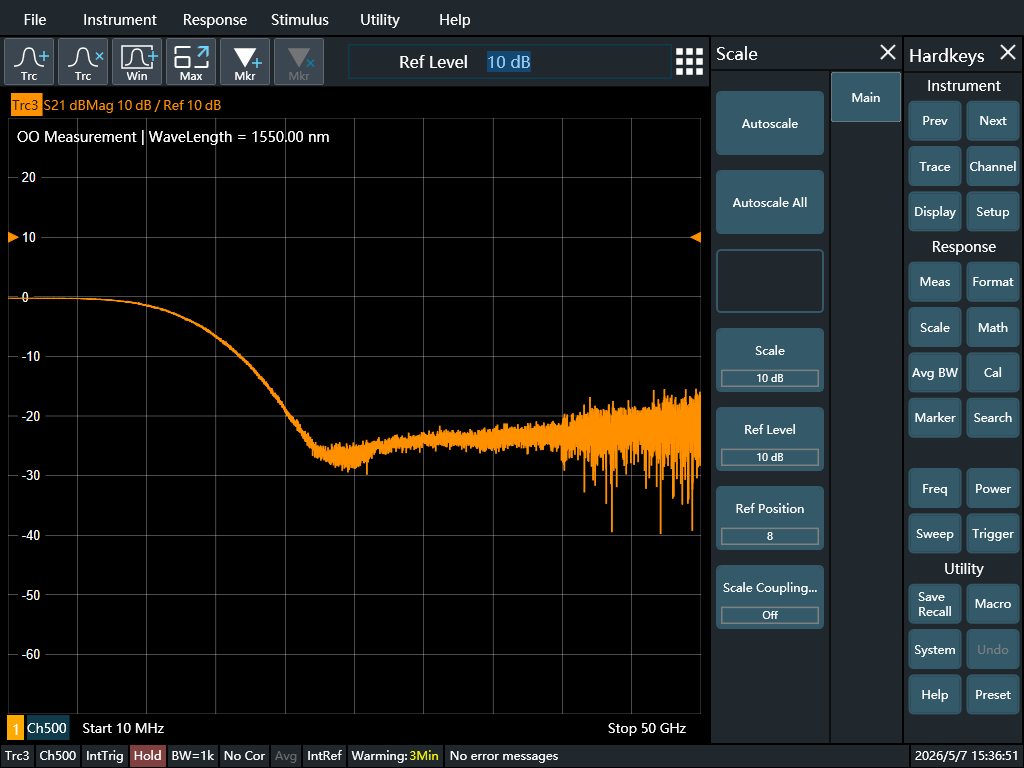Click the IntTrig status bar entry

coord(104,756)
